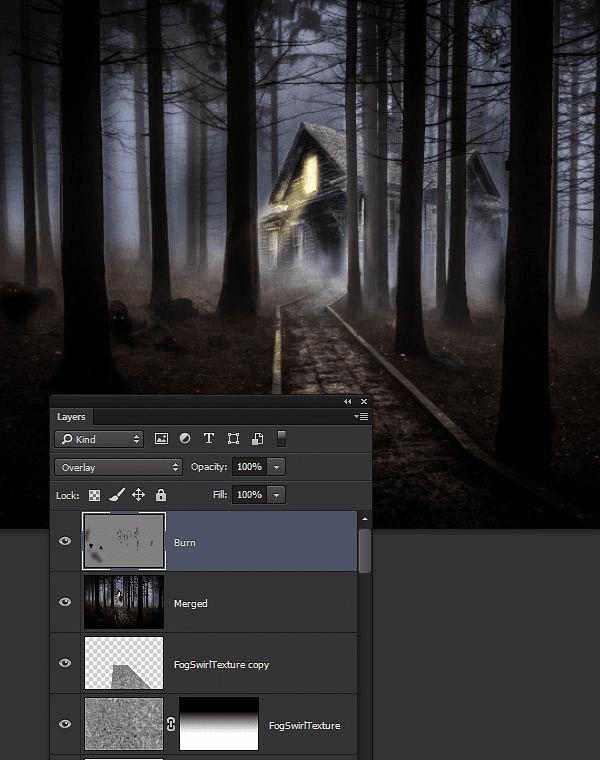Hide the FogSwirlTexture copy layer

pyautogui.click(x=65, y=663)
